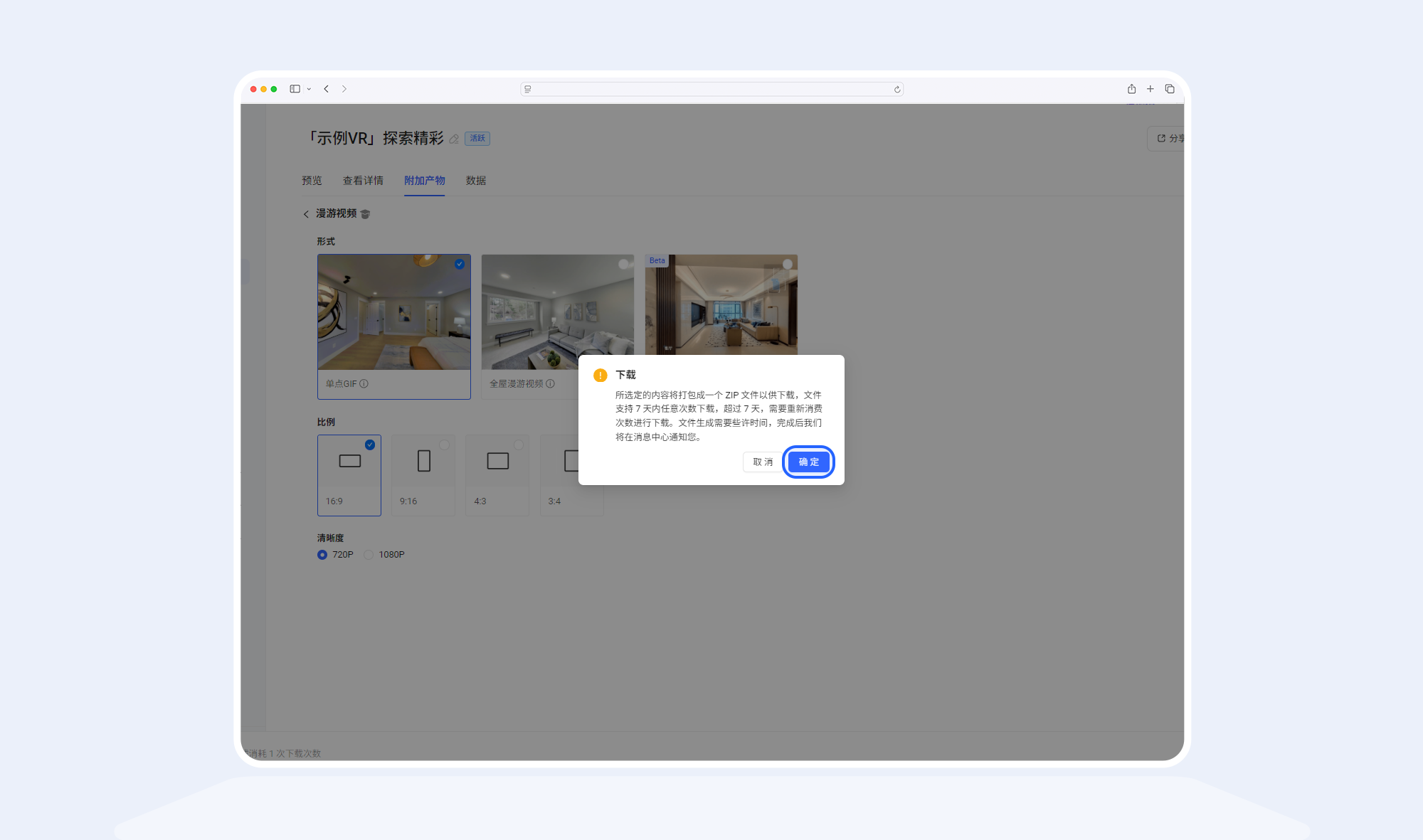Choose the 9:16 aspect ratio card
The height and width of the screenshot is (840, 1423).
(423, 475)
